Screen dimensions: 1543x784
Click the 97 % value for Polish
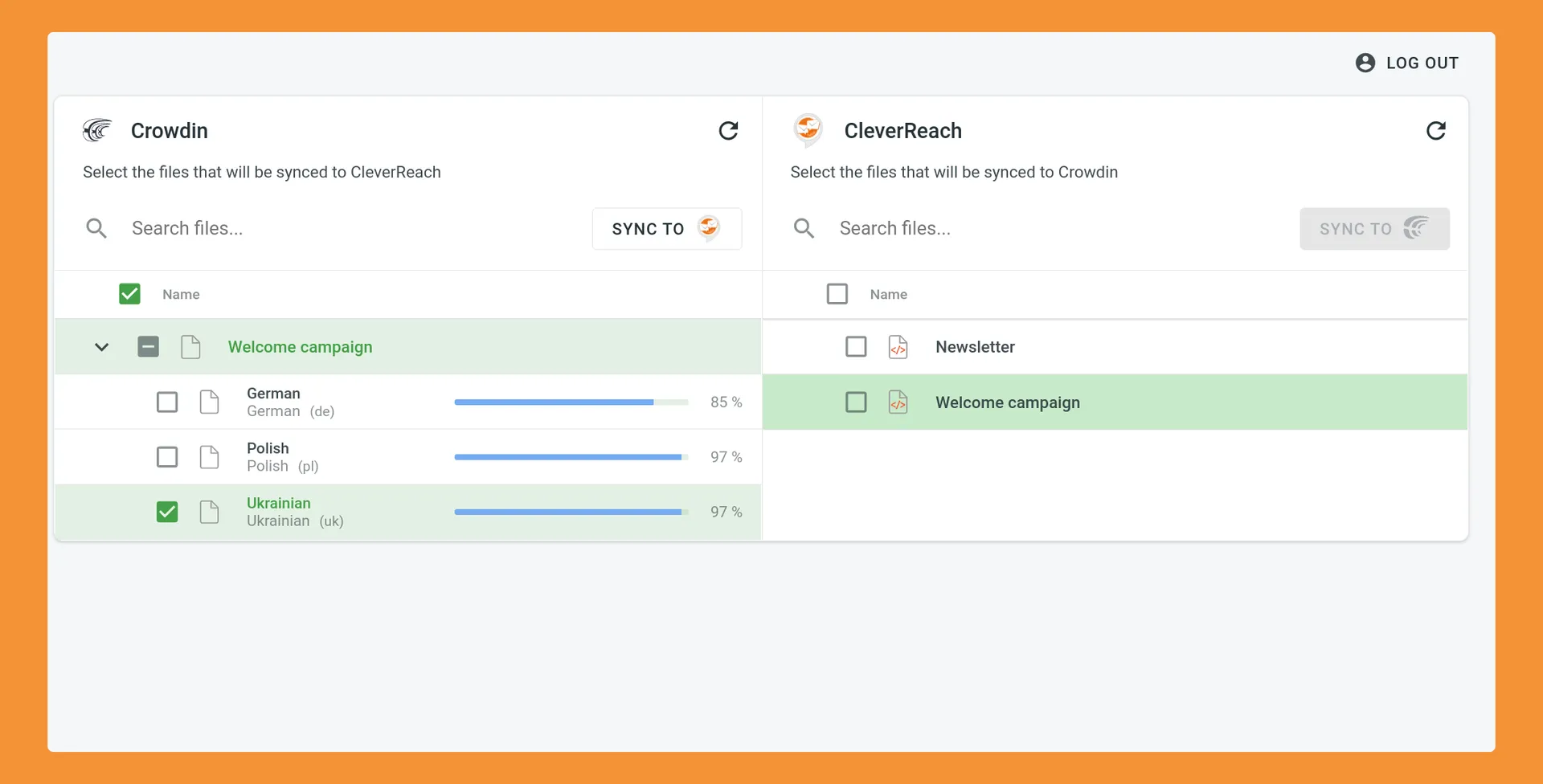pos(726,457)
